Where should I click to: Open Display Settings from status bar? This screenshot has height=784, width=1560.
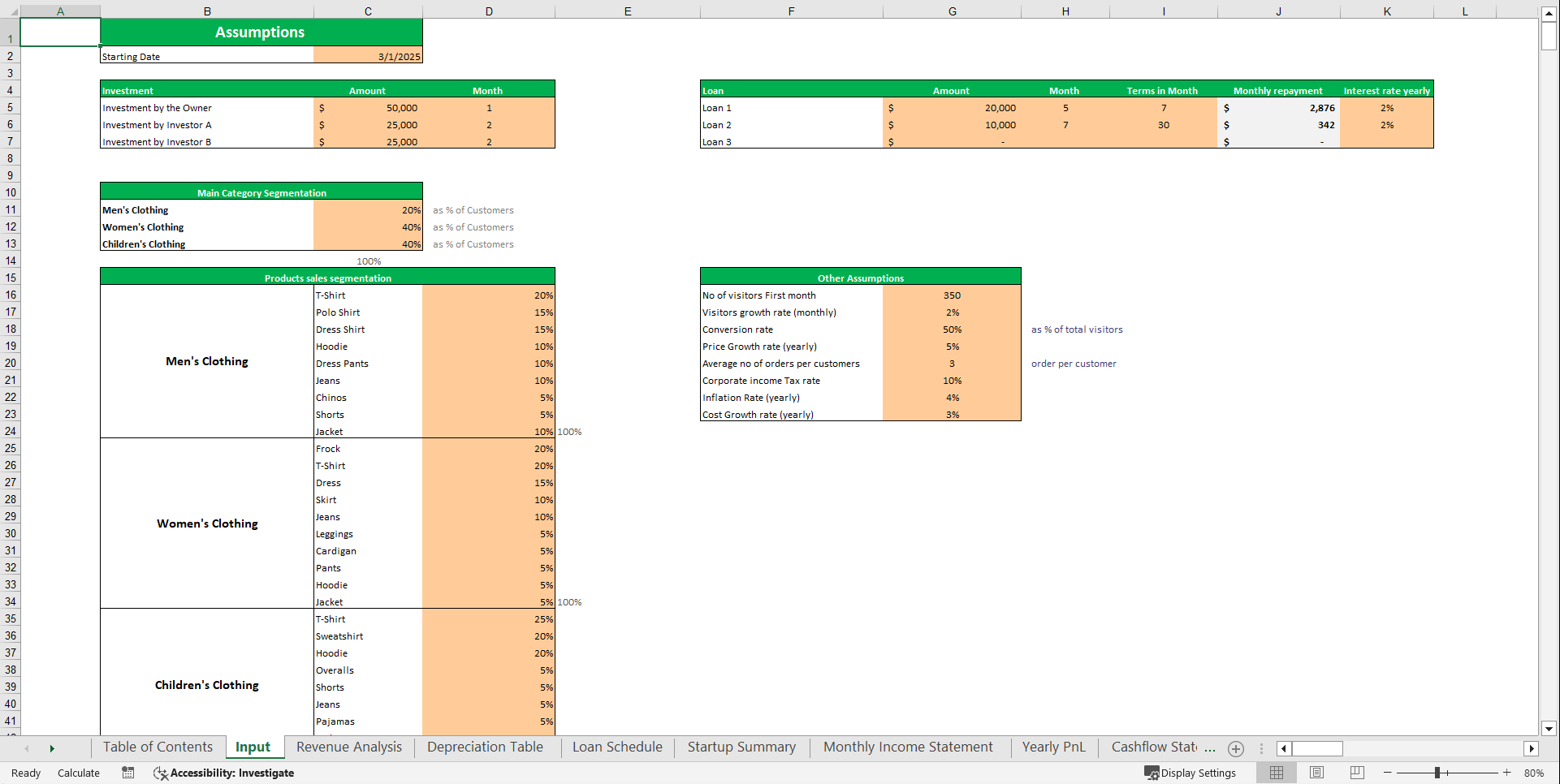pyautogui.click(x=1191, y=773)
